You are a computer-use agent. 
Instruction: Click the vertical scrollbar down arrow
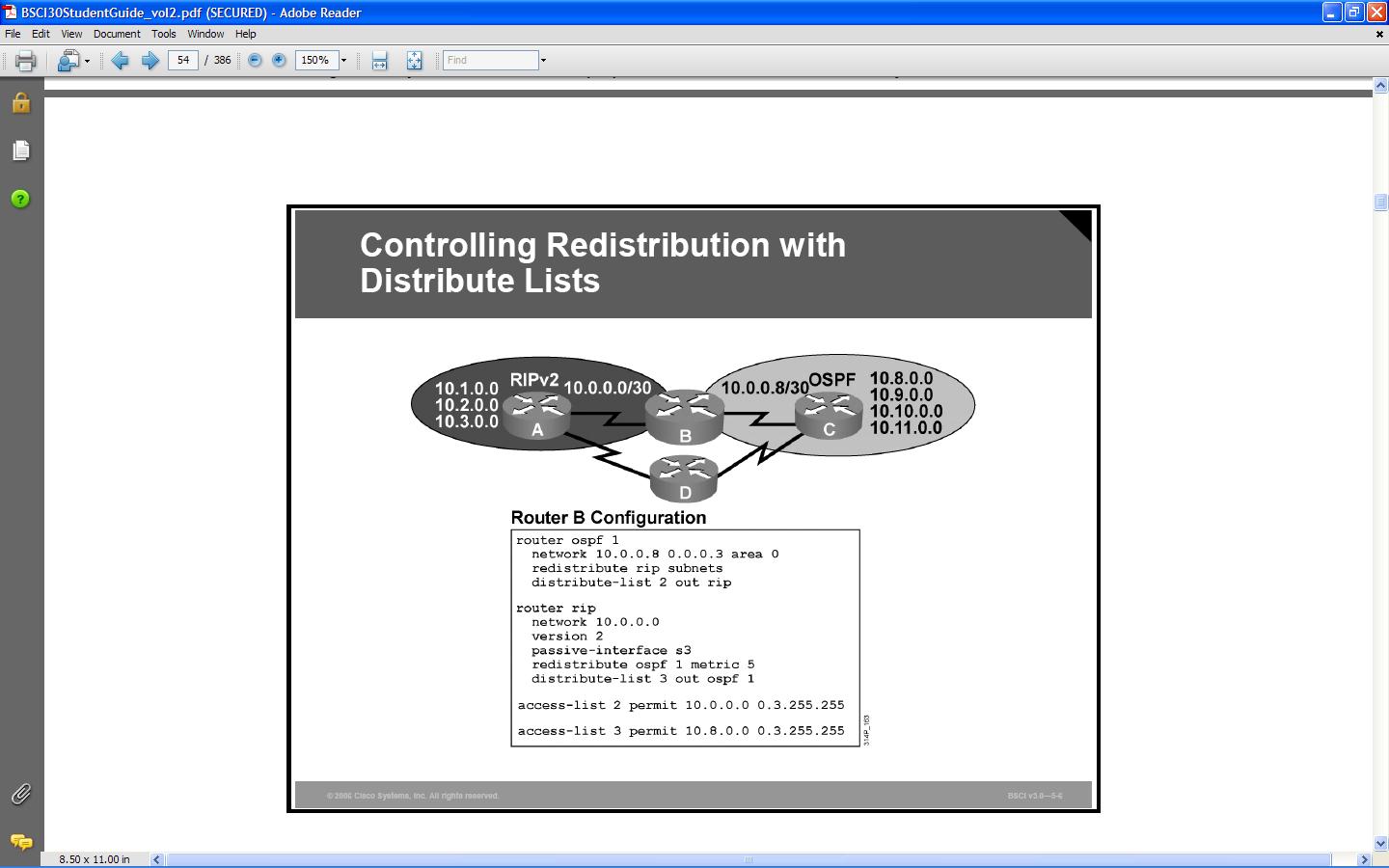[x=1380, y=843]
